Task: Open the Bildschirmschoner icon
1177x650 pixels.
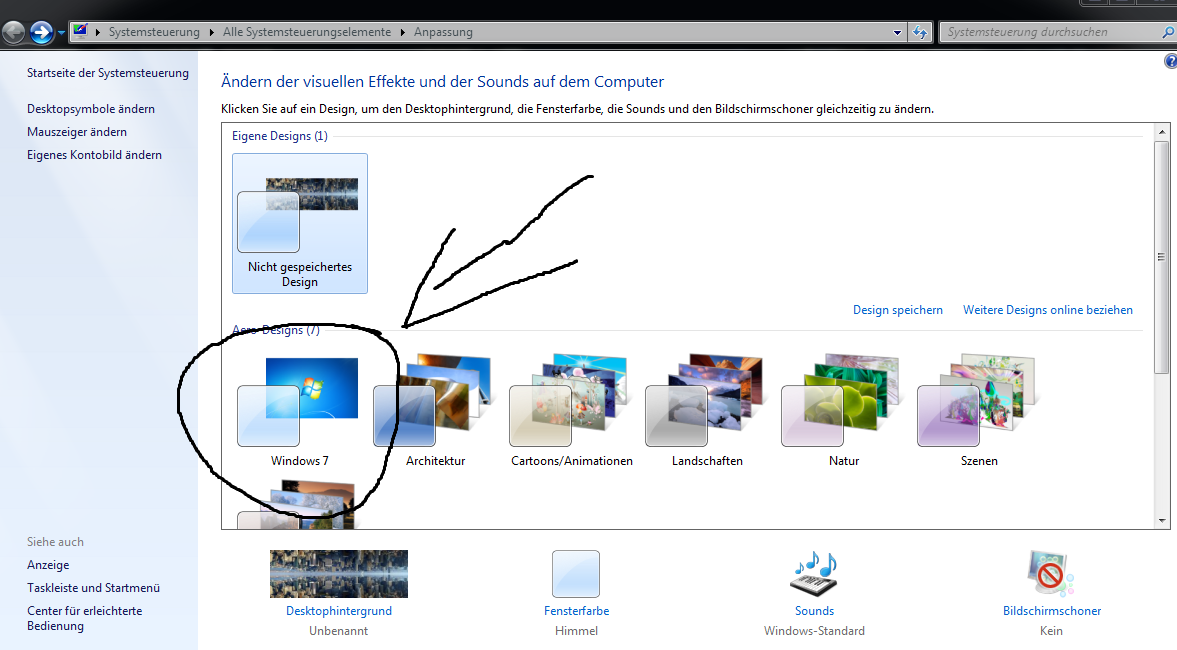Action: click(x=1051, y=573)
